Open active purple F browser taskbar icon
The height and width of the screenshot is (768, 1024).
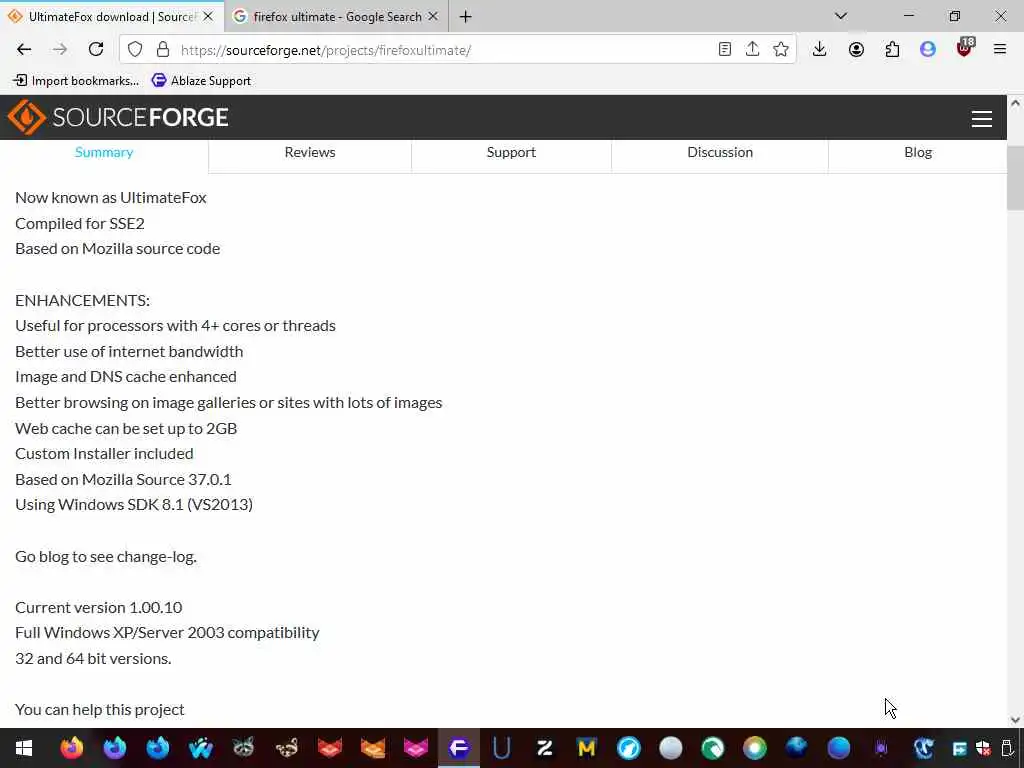pyautogui.click(x=458, y=748)
